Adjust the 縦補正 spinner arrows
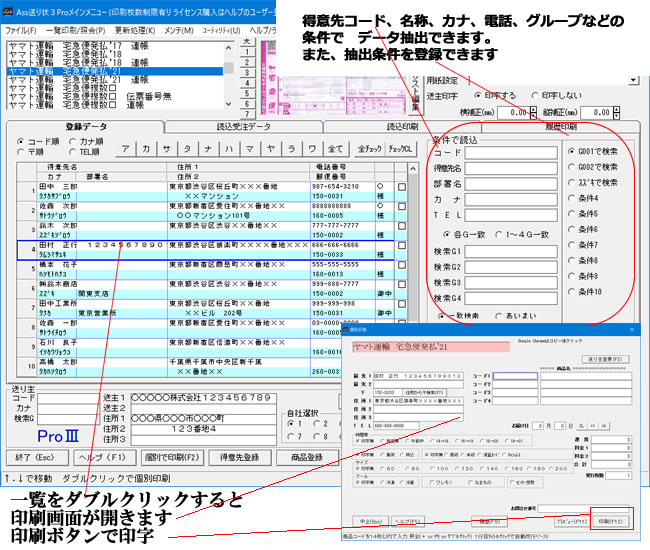 (x=617, y=113)
